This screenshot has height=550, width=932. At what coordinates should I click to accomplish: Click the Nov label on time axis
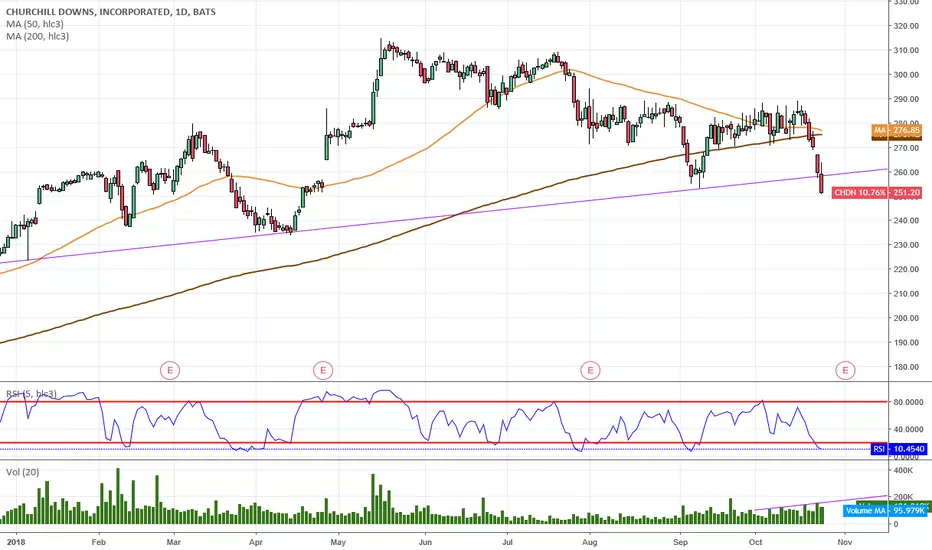tap(845, 542)
